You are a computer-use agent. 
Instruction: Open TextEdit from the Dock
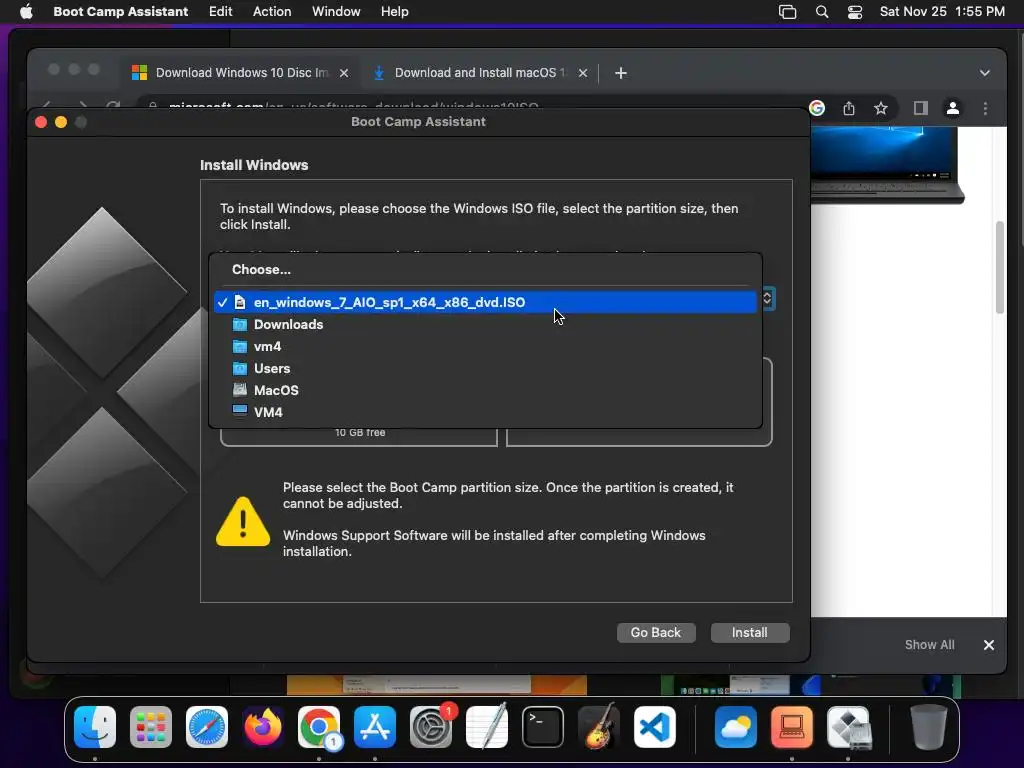(487, 727)
